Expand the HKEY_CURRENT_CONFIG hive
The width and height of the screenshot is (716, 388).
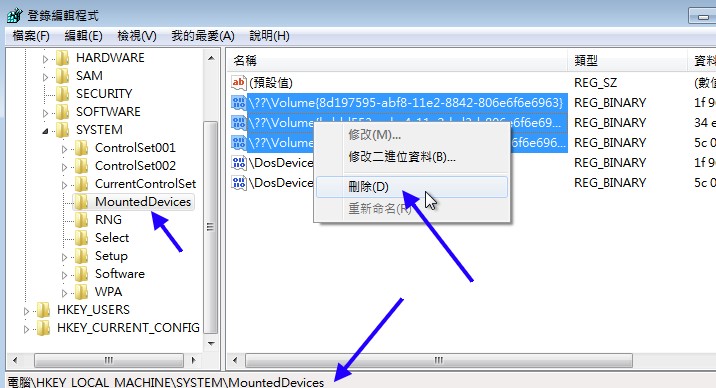(26, 330)
